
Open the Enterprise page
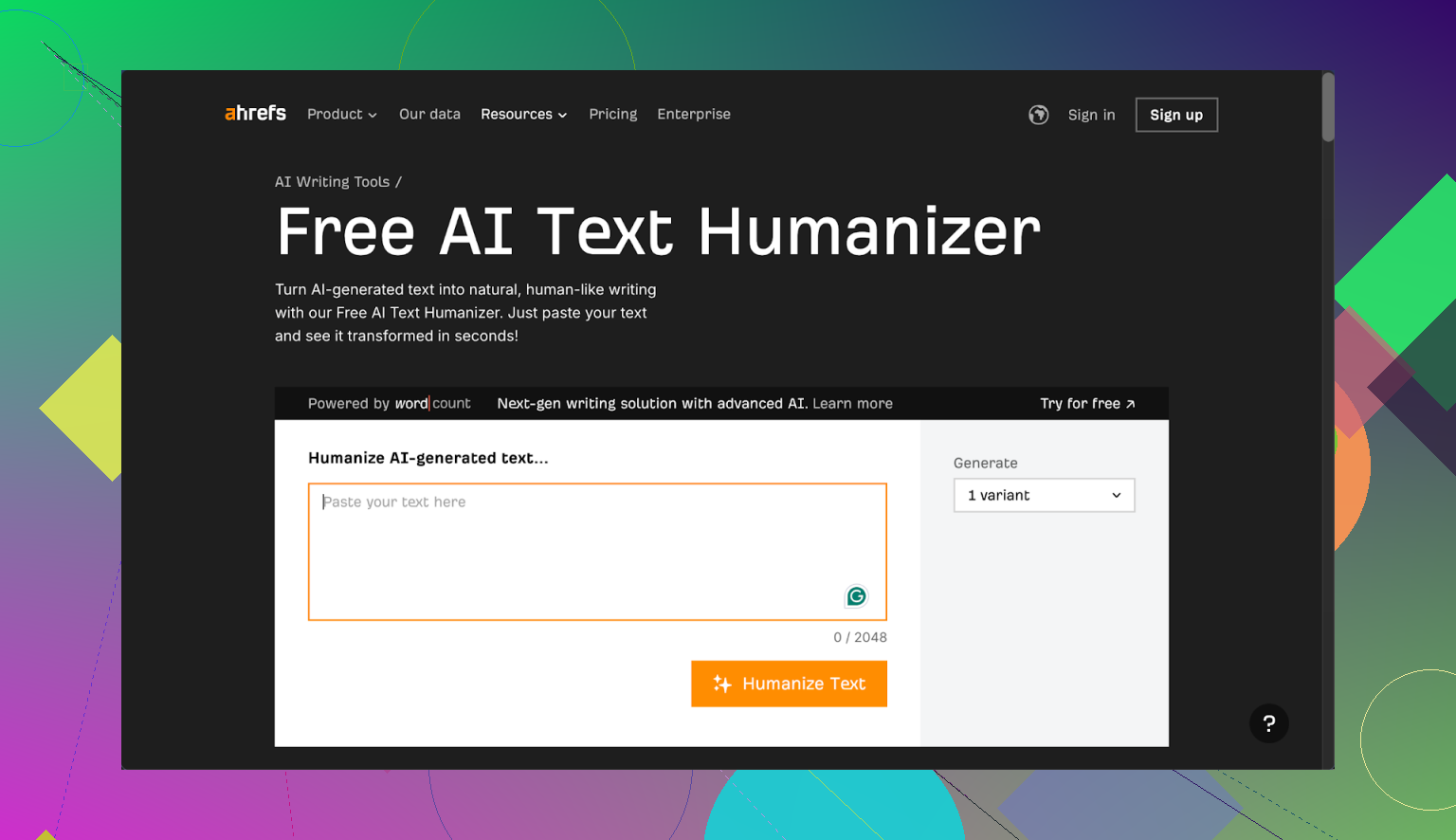[x=694, y=114]
